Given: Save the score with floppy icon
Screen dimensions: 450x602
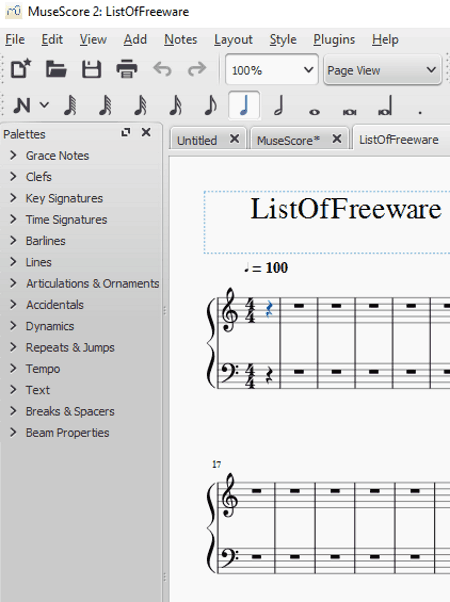Looking at the screenshot, I should 91,69.
